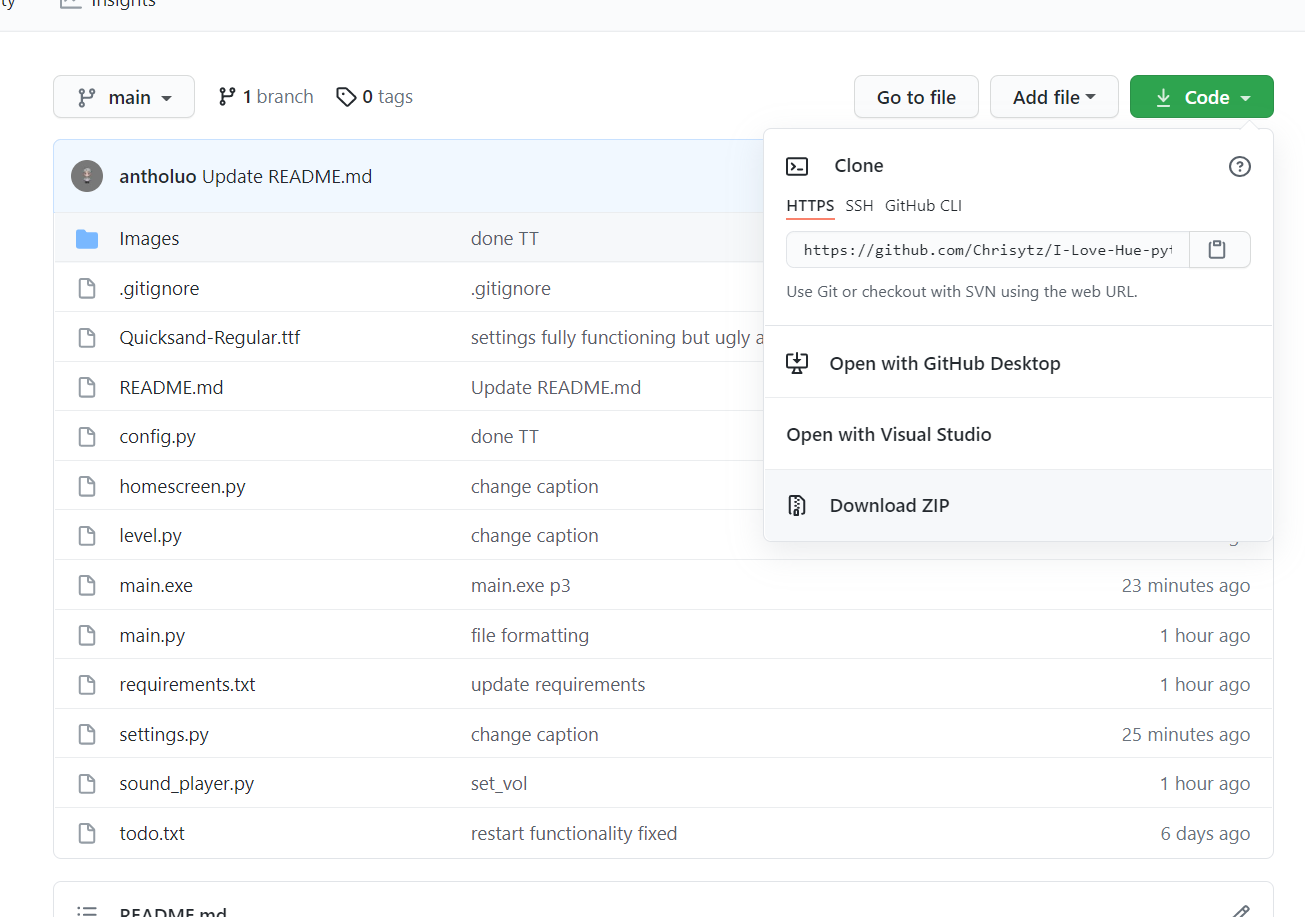This screenshot has width=1305, height=917.
Task: Open the antholuo author link
Action: [x=158, y=177]
